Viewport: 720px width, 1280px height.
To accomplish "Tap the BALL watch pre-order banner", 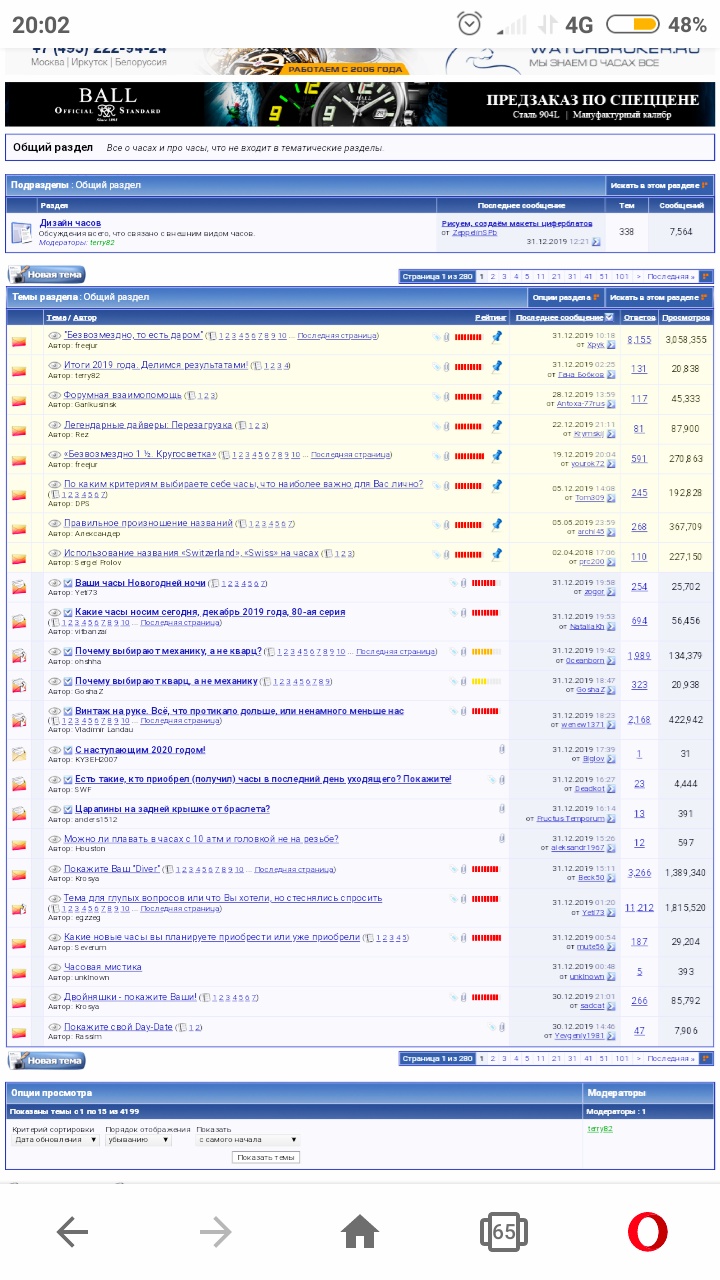I will 360,105.
